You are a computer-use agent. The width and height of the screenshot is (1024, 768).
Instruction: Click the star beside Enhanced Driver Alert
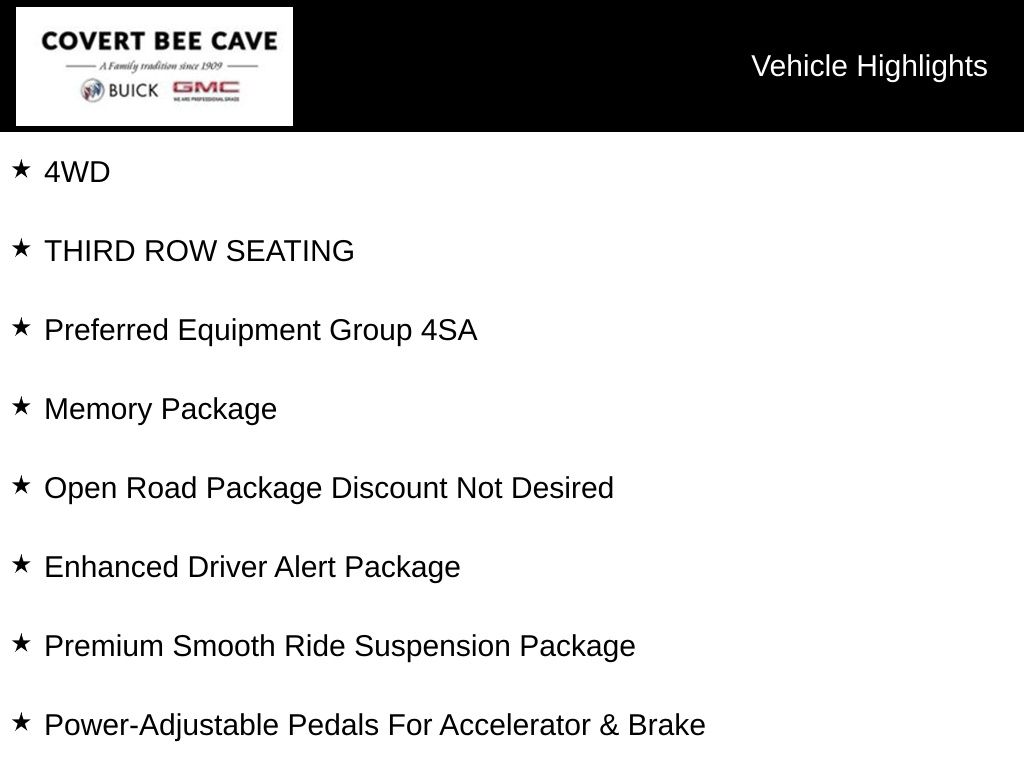(x=21, y=565)
